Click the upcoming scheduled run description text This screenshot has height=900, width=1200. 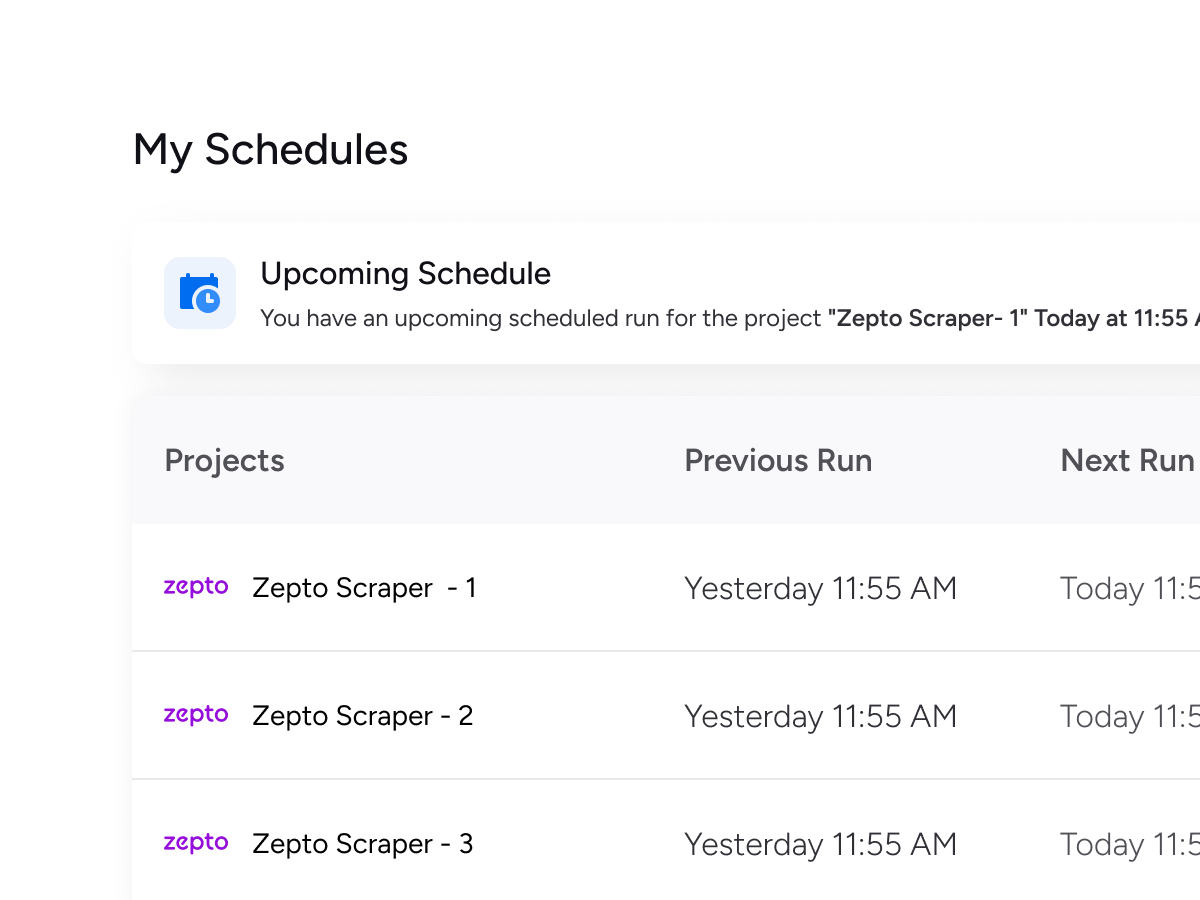[540, 319]
